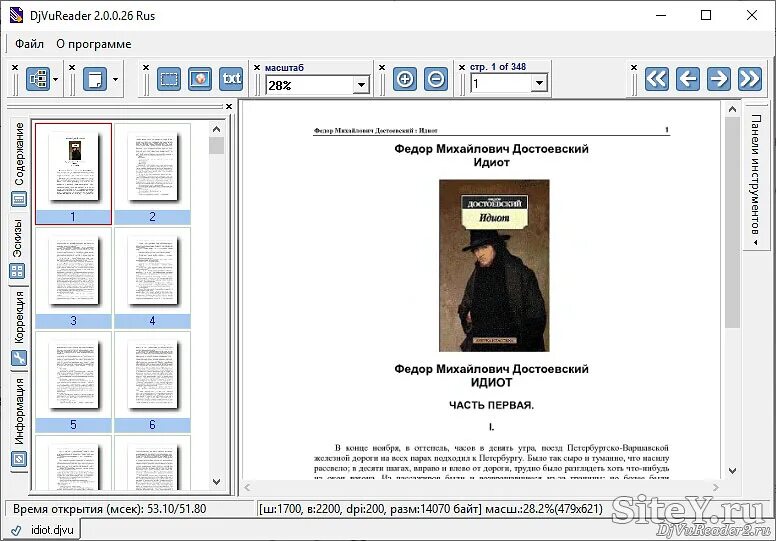Close the масштаб toolbar group

click(257, 67)
